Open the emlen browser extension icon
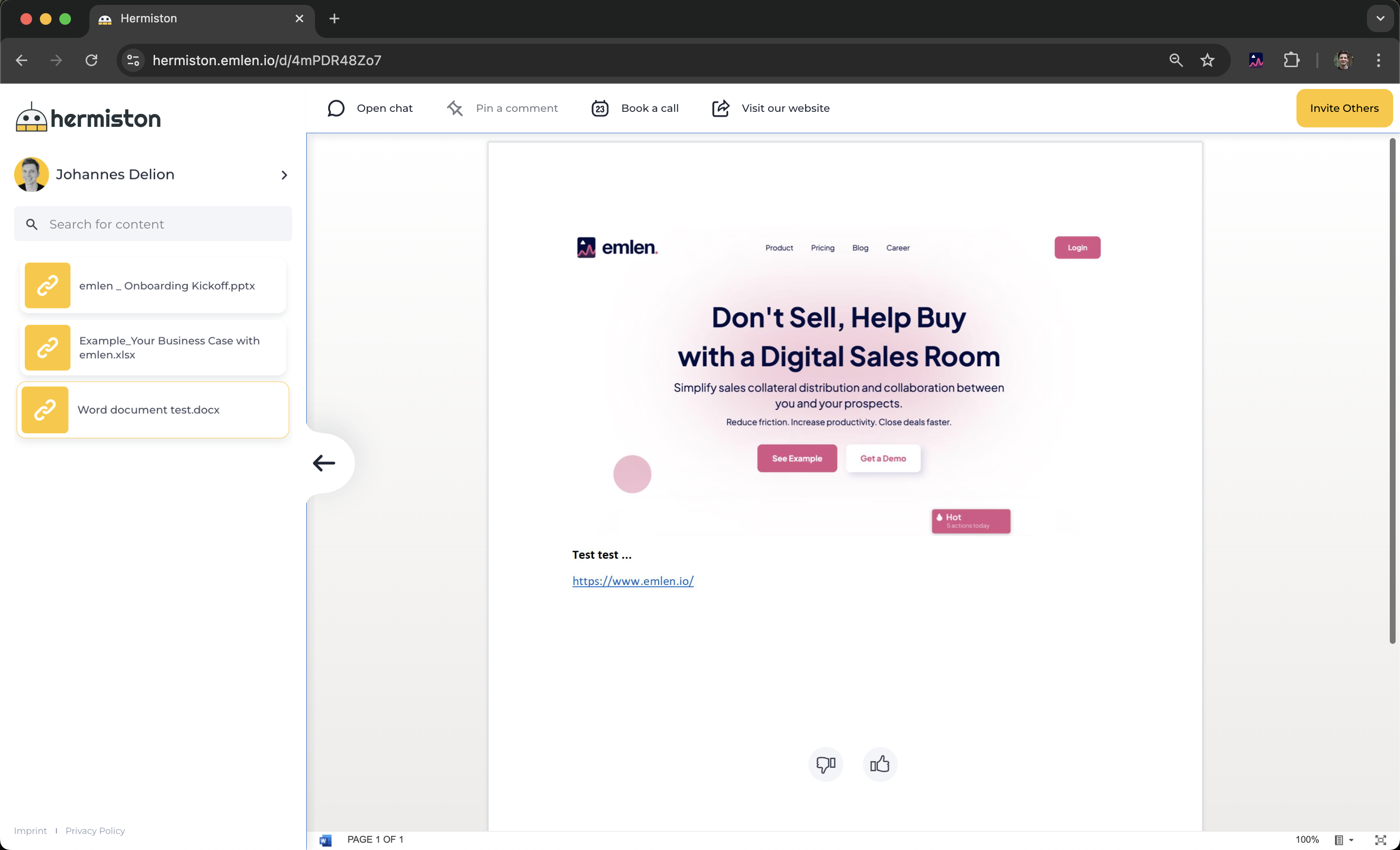The height and width of the screenshot is (850, 1400). pyautogui.click(x=1256, y=60)
